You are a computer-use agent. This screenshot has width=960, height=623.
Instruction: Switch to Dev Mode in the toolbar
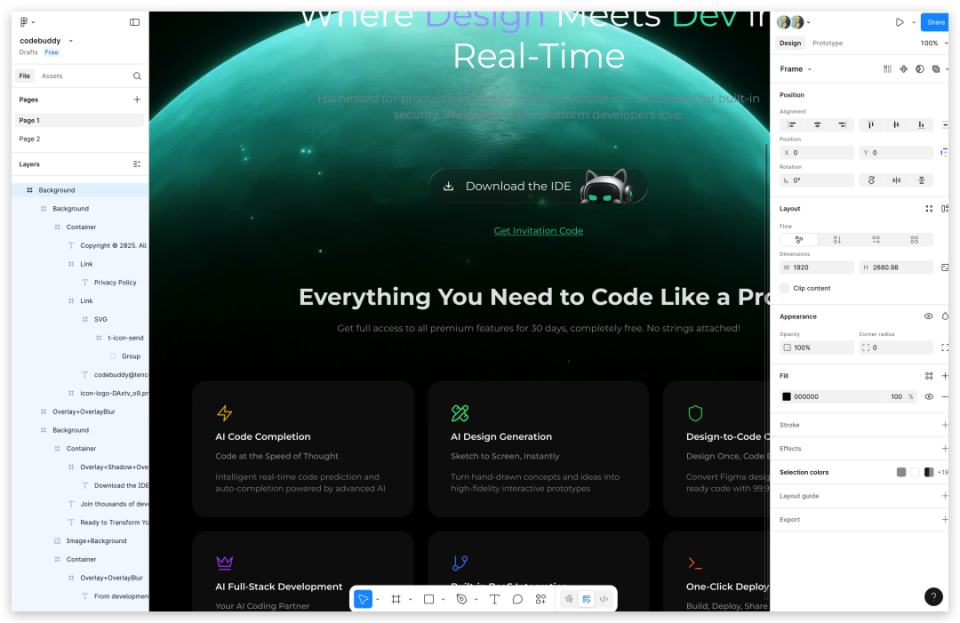tap(604, 599)
